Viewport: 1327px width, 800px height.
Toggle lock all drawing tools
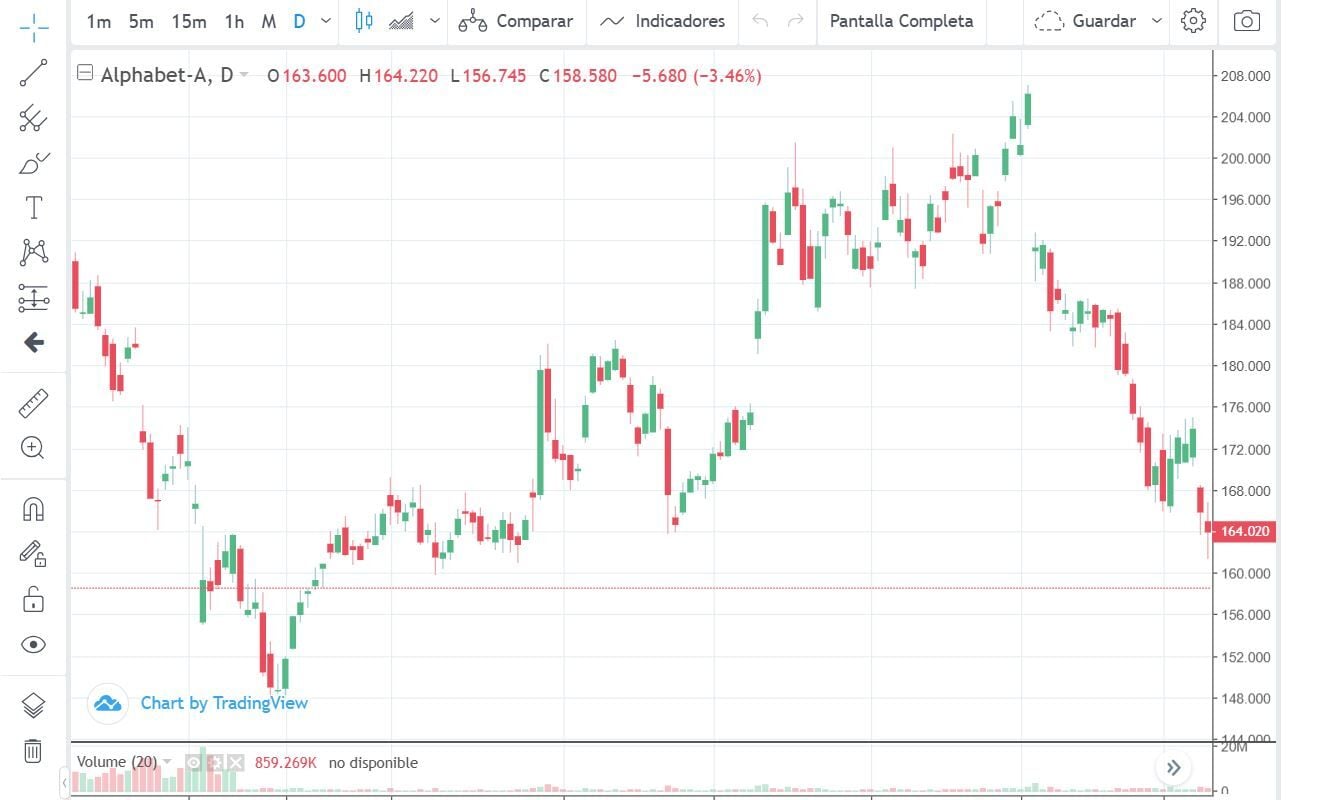[33, 598]
